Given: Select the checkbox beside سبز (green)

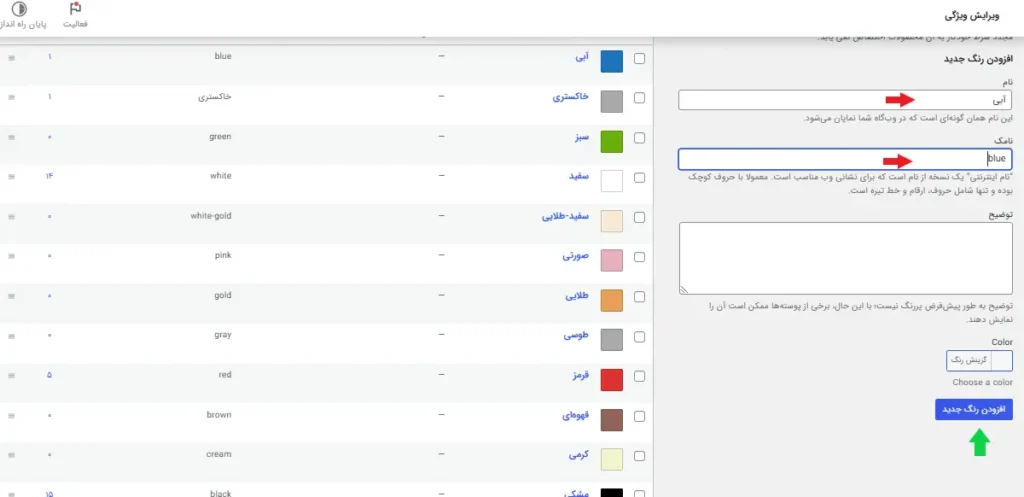Looking at the screenshot, I should click(639, 139).
